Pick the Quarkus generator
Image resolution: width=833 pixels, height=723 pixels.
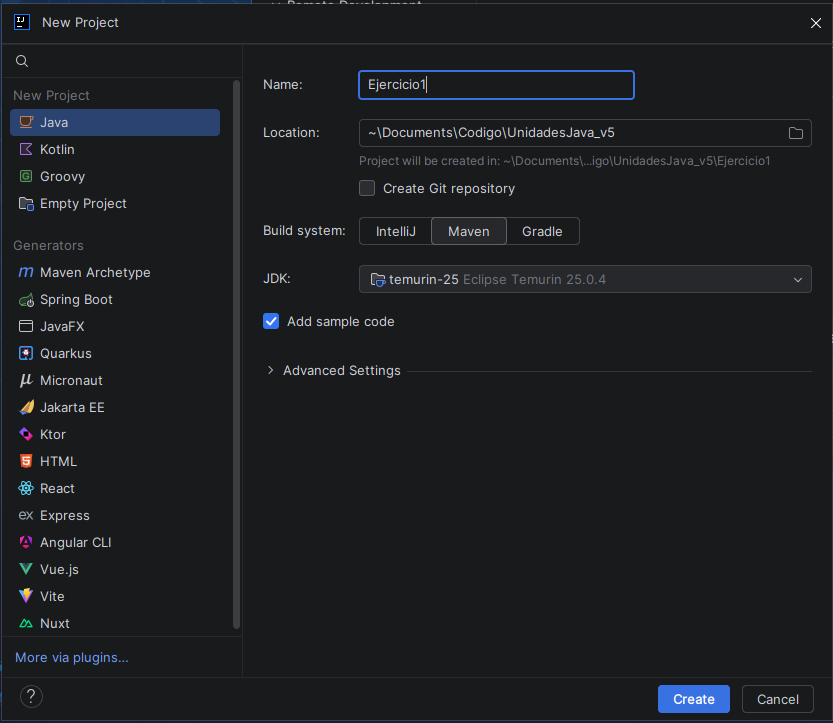115,353
